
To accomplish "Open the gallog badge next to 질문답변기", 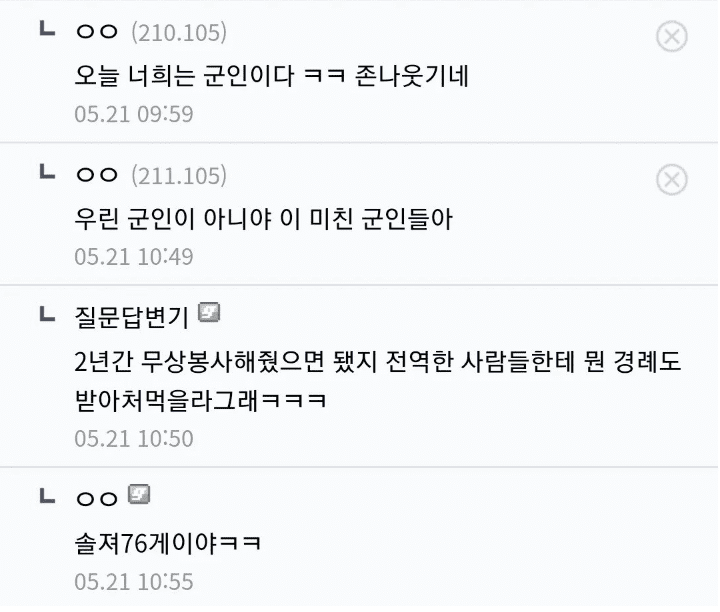I will coord(209,313).
